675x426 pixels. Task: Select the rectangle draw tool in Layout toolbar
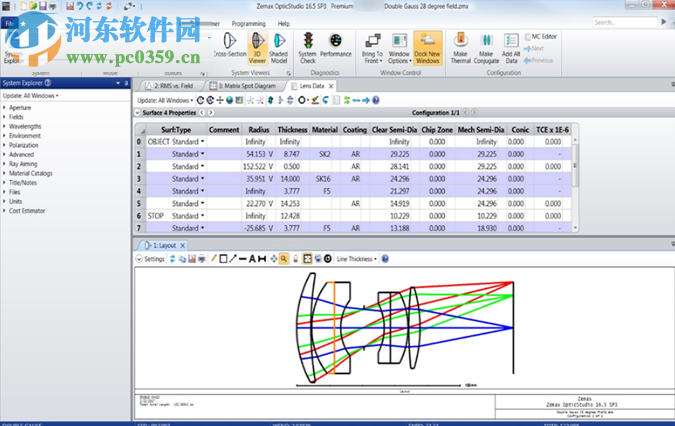pos(223,259)
